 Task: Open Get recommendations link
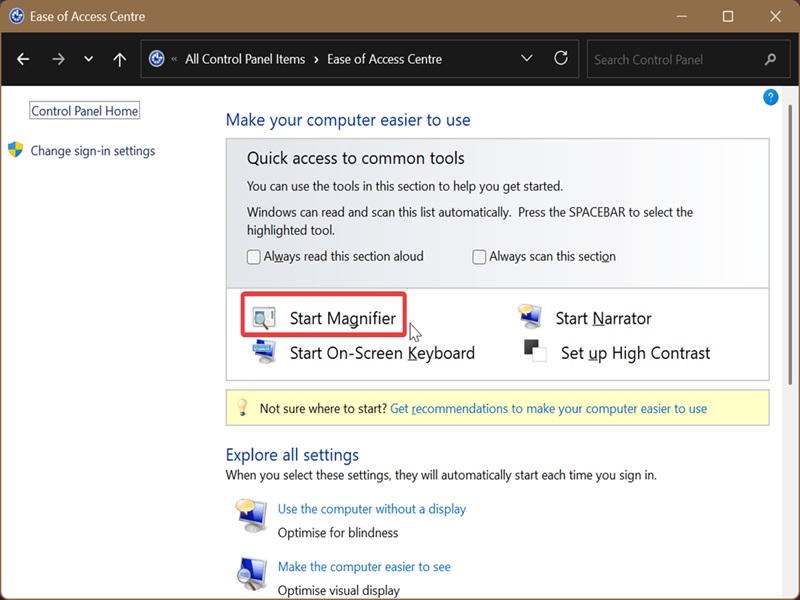click(548, 409)
